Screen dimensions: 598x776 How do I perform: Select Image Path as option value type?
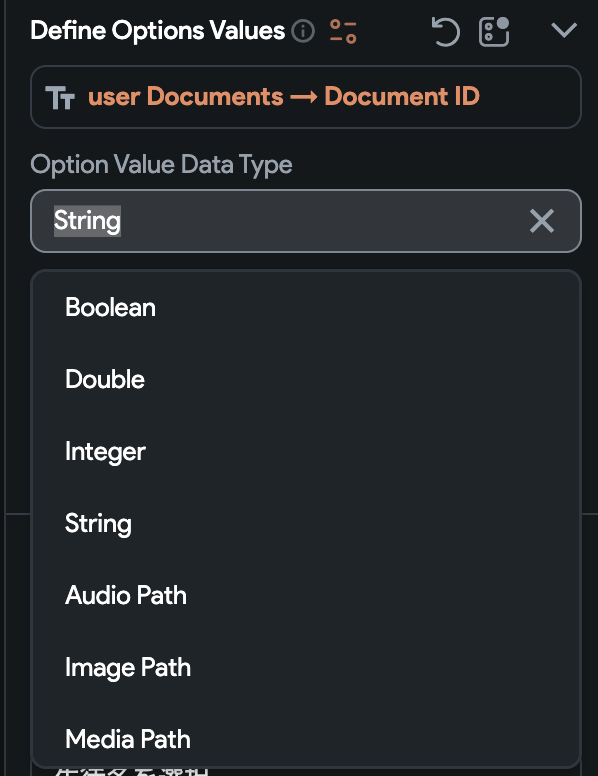point(305,668)
